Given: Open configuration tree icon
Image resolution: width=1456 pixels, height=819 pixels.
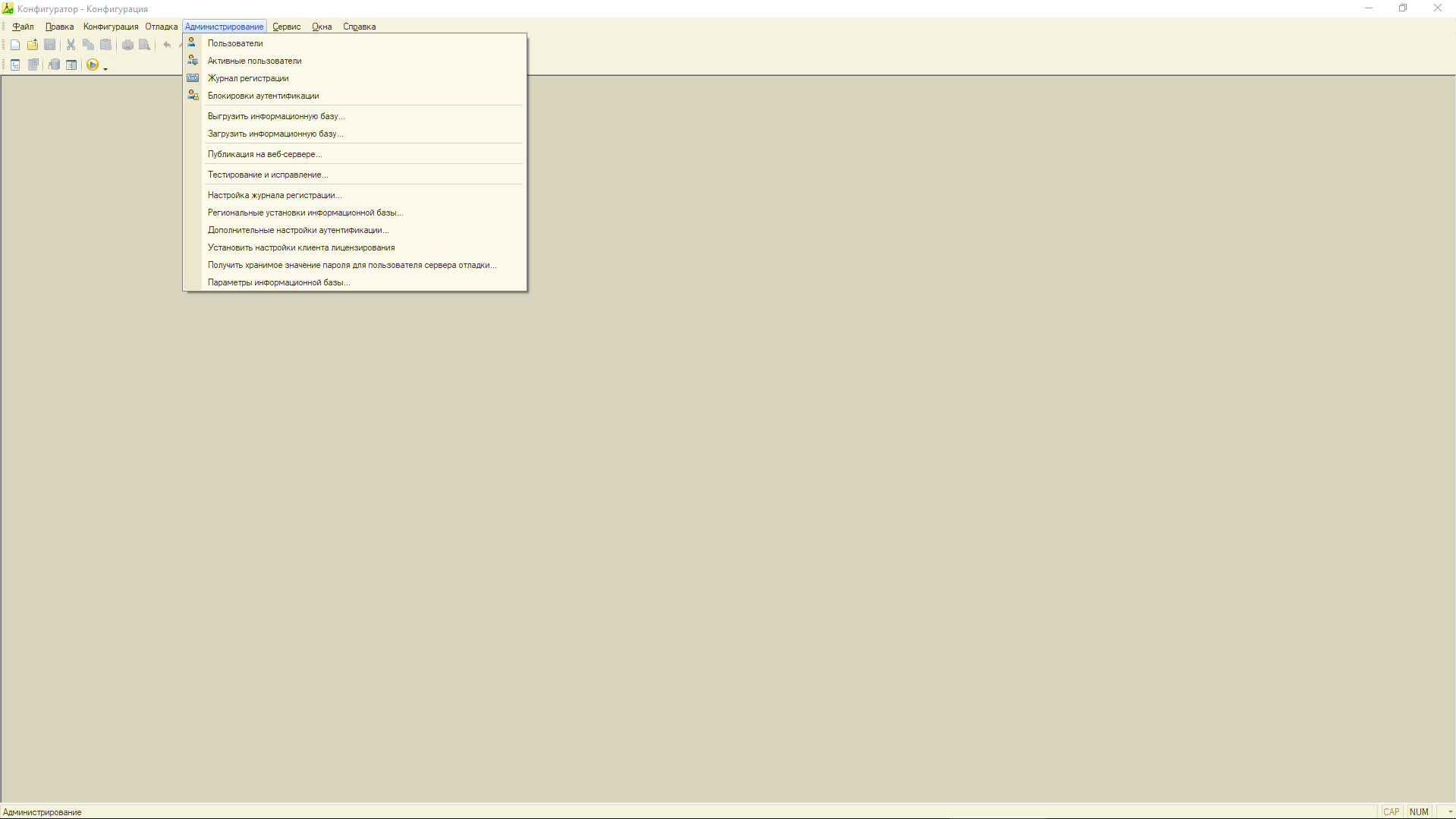Looking at the screenshot, I should pos(15,65).
